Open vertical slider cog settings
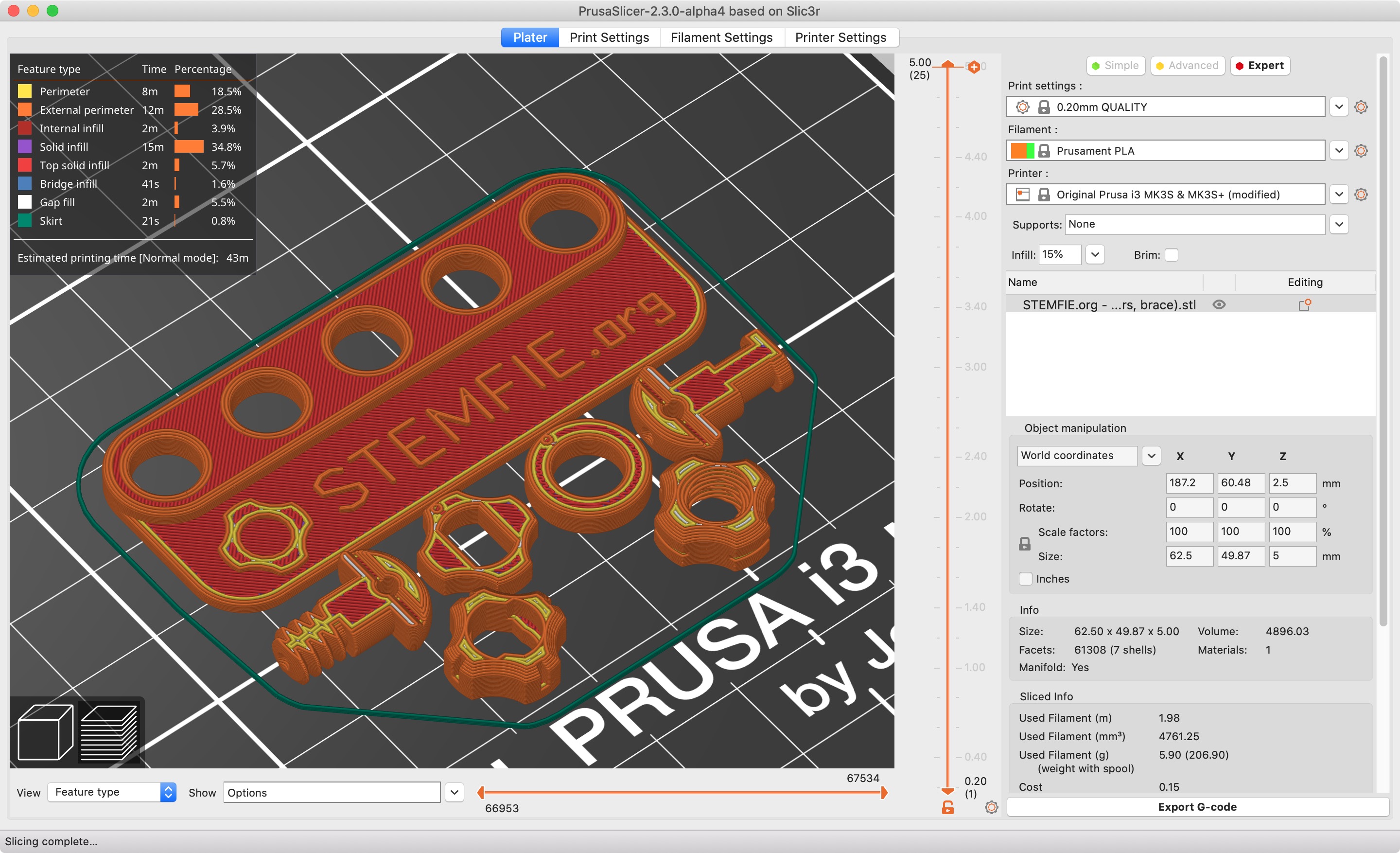 click(992, 807)
